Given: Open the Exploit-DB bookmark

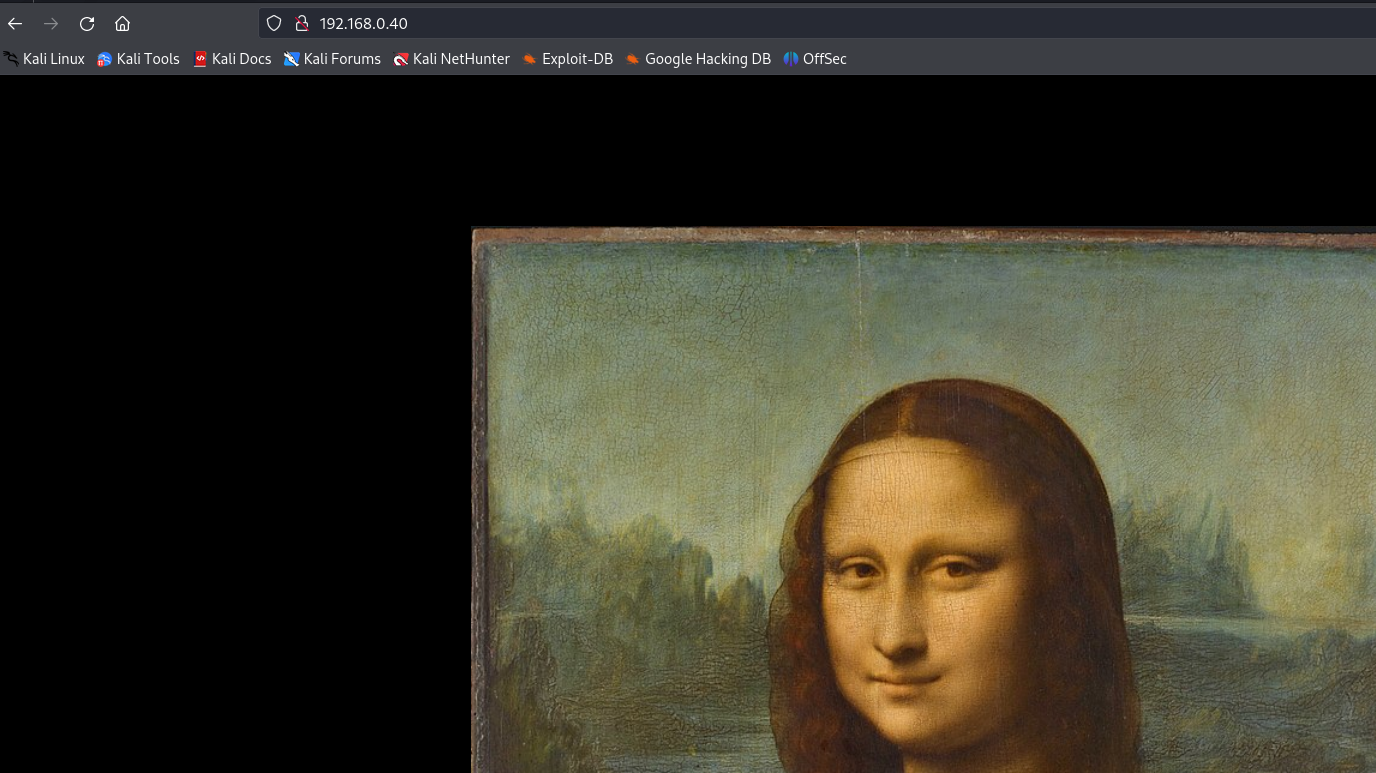Looking at the screenshot, I should [567, 59].
